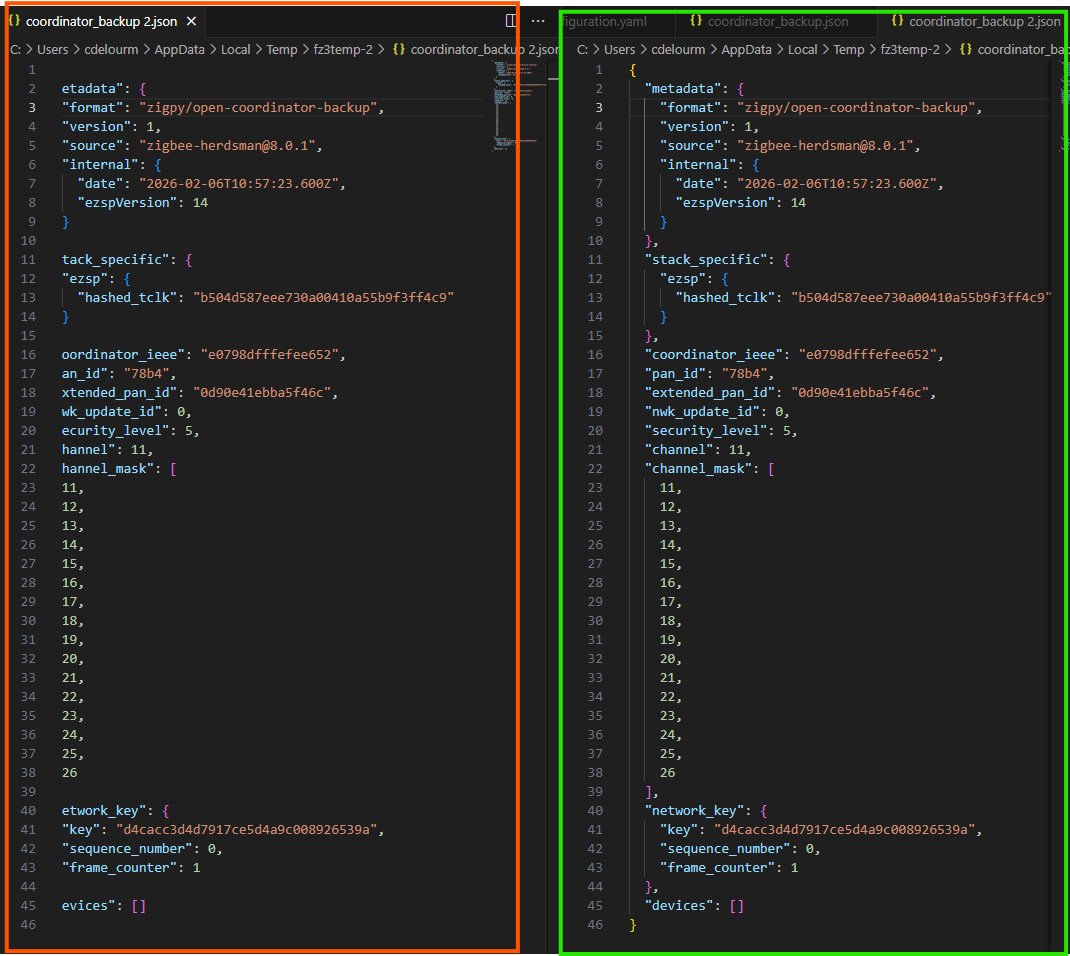Click line number 22 in right editor
The image size is (1070, 956).
(596, 469)
